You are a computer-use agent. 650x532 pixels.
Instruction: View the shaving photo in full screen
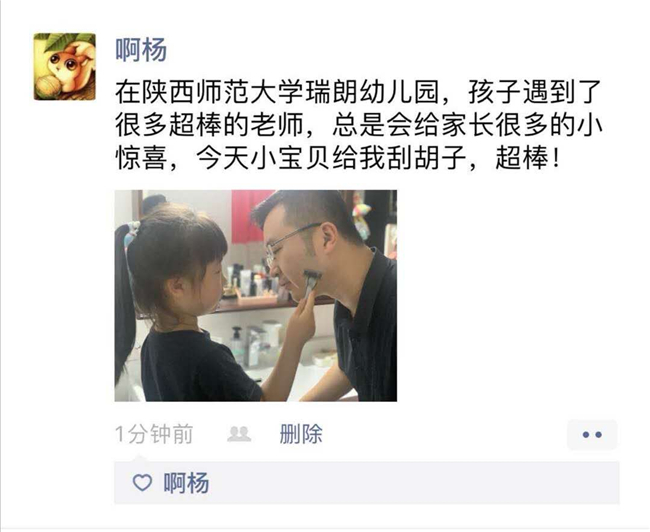pyautogui.click(x=256, y=296)
